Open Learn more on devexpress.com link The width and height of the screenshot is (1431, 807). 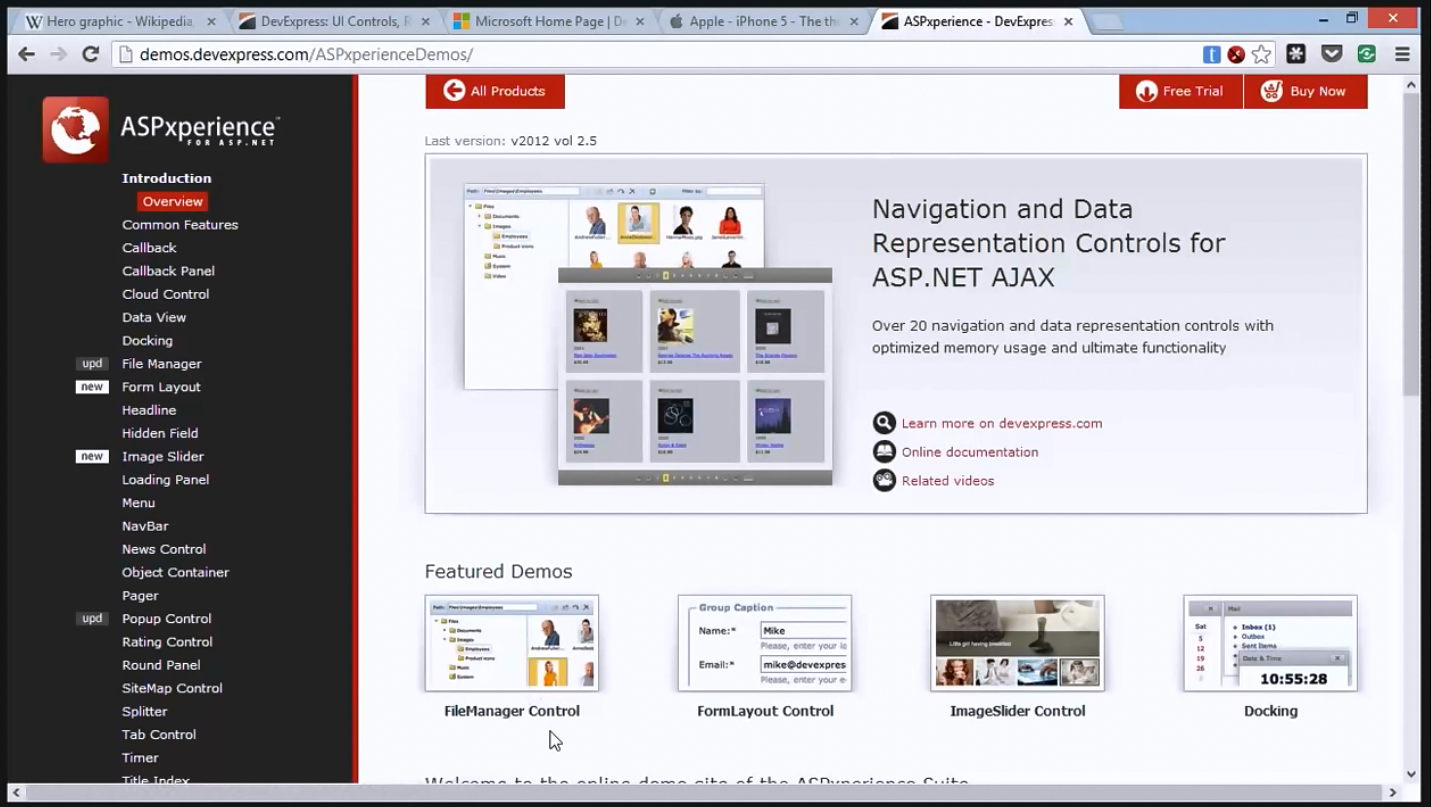pos(1002,423)
